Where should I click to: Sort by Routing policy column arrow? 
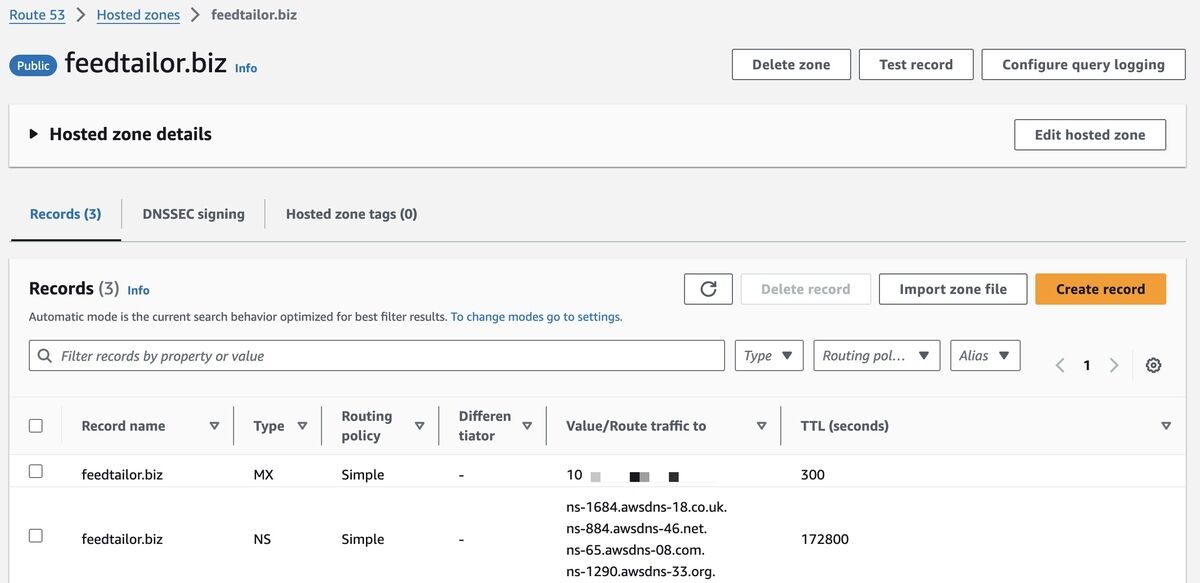(x=420, y=426)
